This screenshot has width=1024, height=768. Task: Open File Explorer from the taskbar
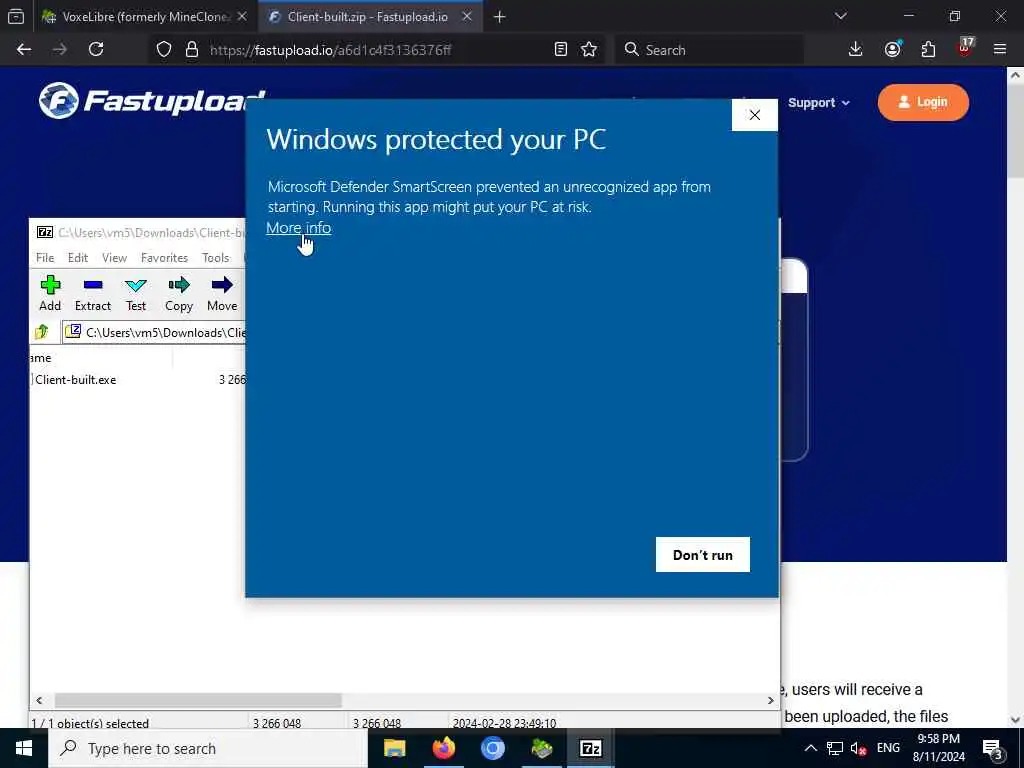[394, 748]
